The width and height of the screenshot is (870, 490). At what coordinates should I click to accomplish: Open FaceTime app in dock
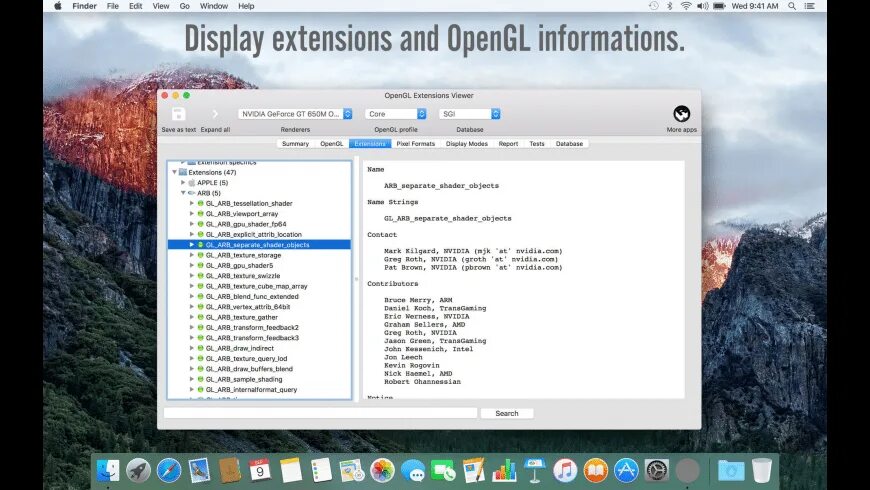click(x=443, y=471)
